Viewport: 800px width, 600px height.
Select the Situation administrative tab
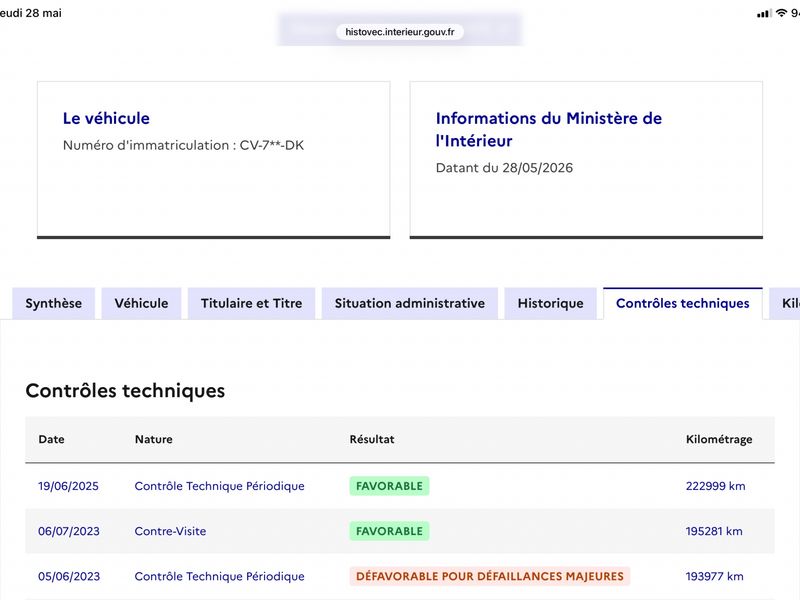pos(410,304)
